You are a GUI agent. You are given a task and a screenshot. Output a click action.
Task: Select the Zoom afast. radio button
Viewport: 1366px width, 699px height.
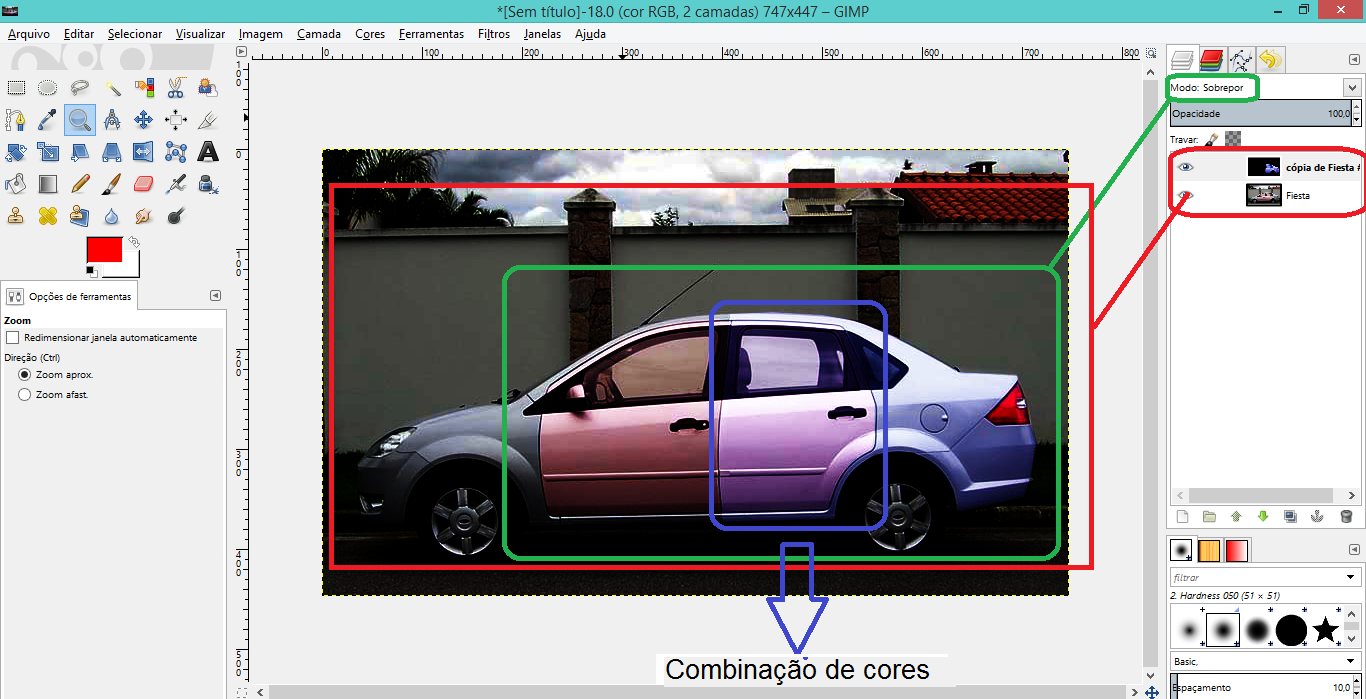point(25,395)
